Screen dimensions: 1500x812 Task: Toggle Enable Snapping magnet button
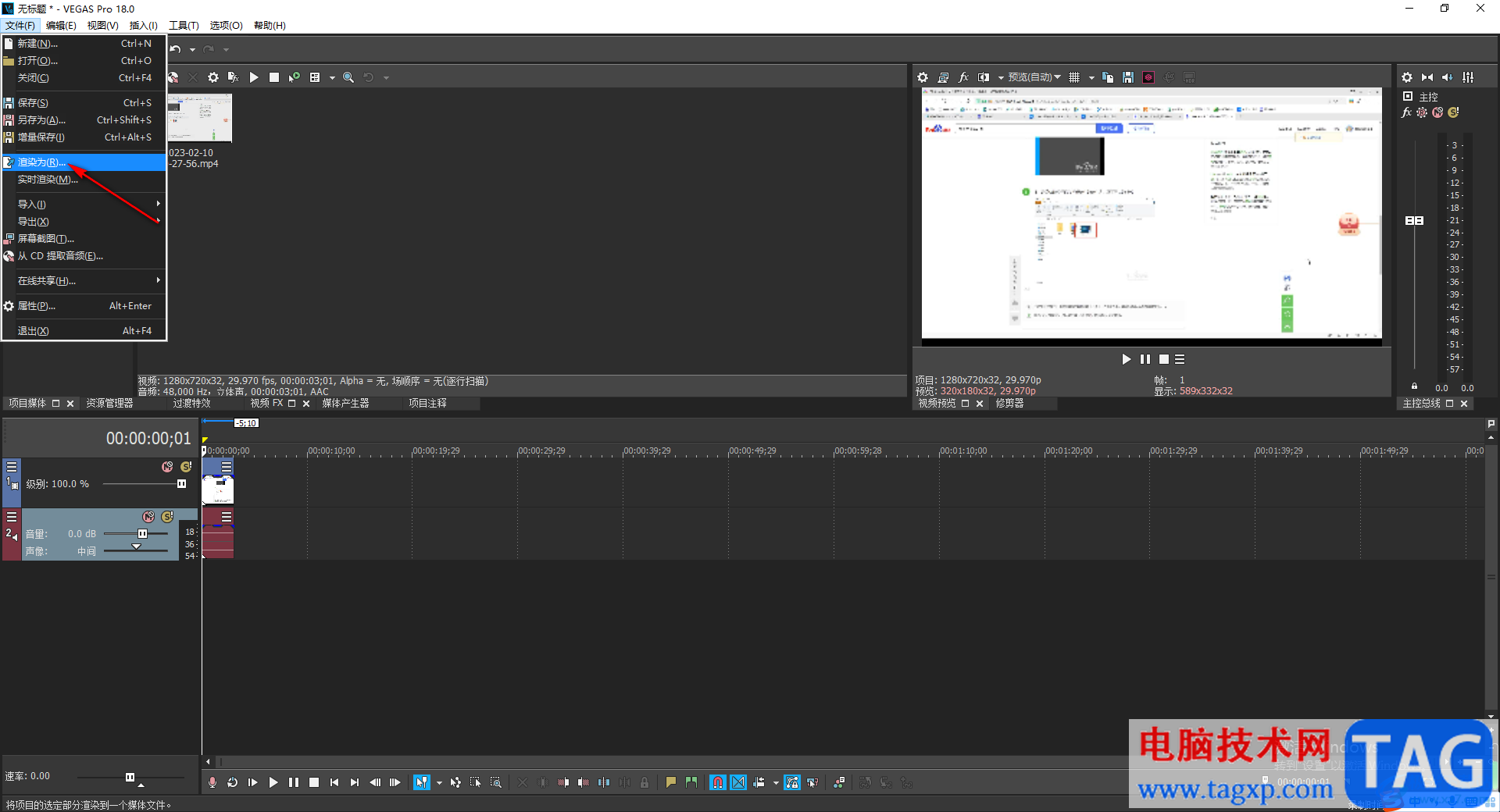(x=718, y=782)
